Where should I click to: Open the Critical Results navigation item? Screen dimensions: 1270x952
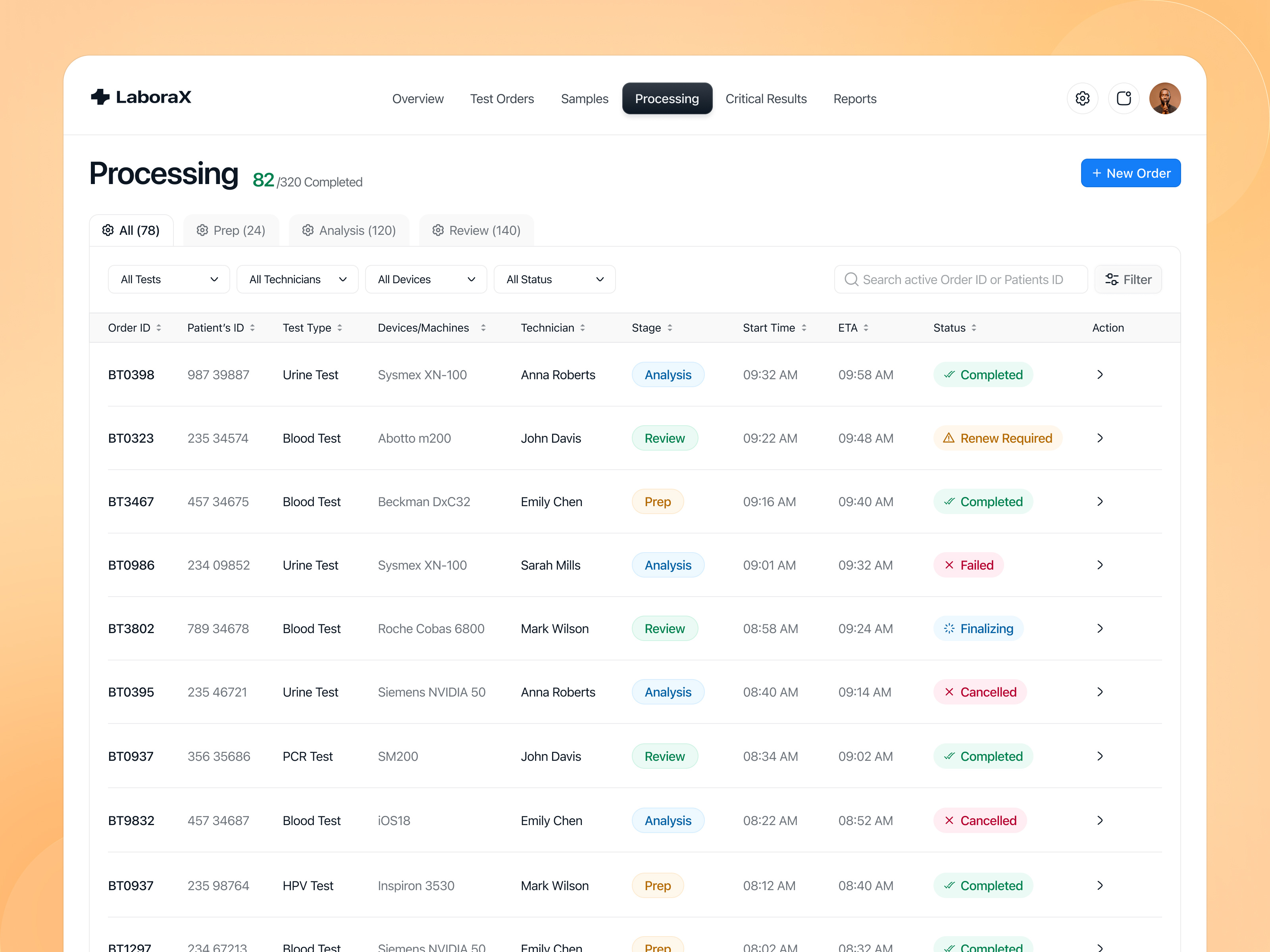(x=766, y=98)
